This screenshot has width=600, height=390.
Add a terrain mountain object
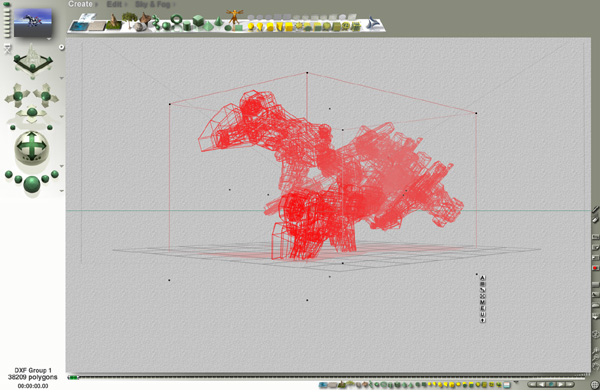(x=114, y=22)
